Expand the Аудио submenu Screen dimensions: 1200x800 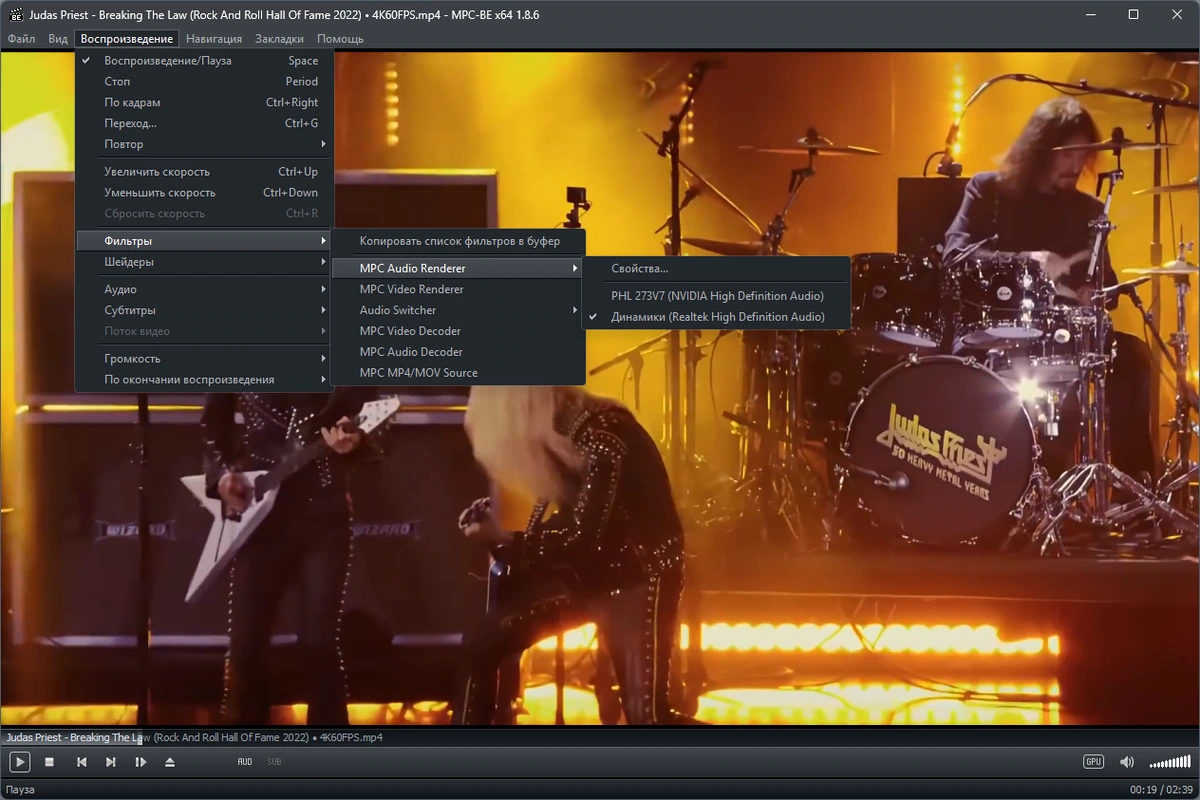(x=204, y=289)
